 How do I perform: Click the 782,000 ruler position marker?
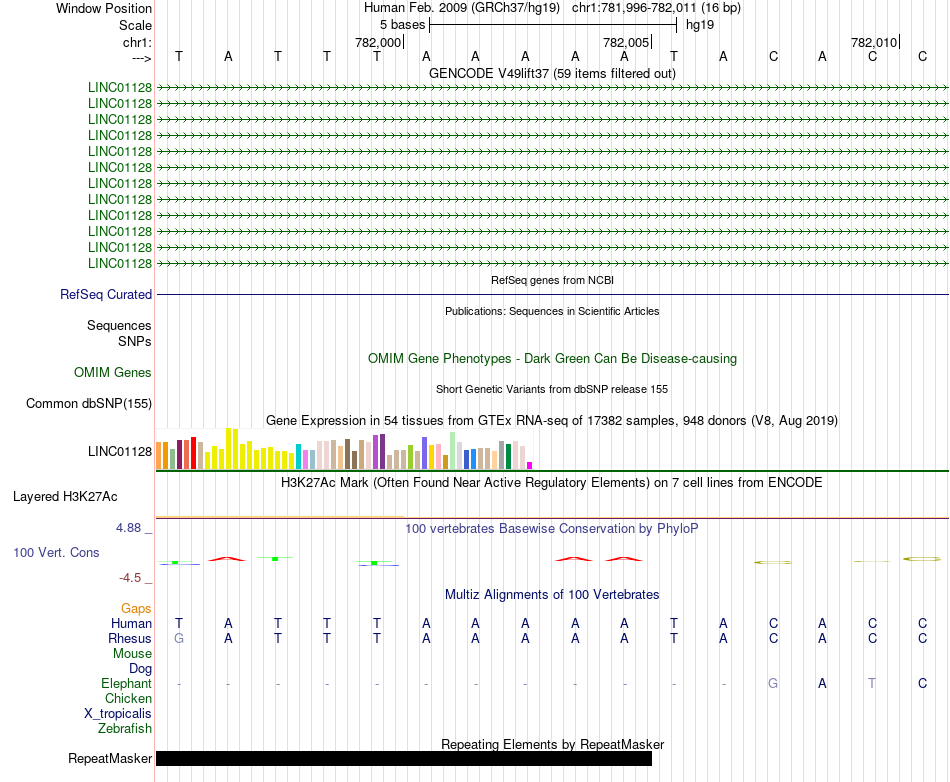(378, 42)
